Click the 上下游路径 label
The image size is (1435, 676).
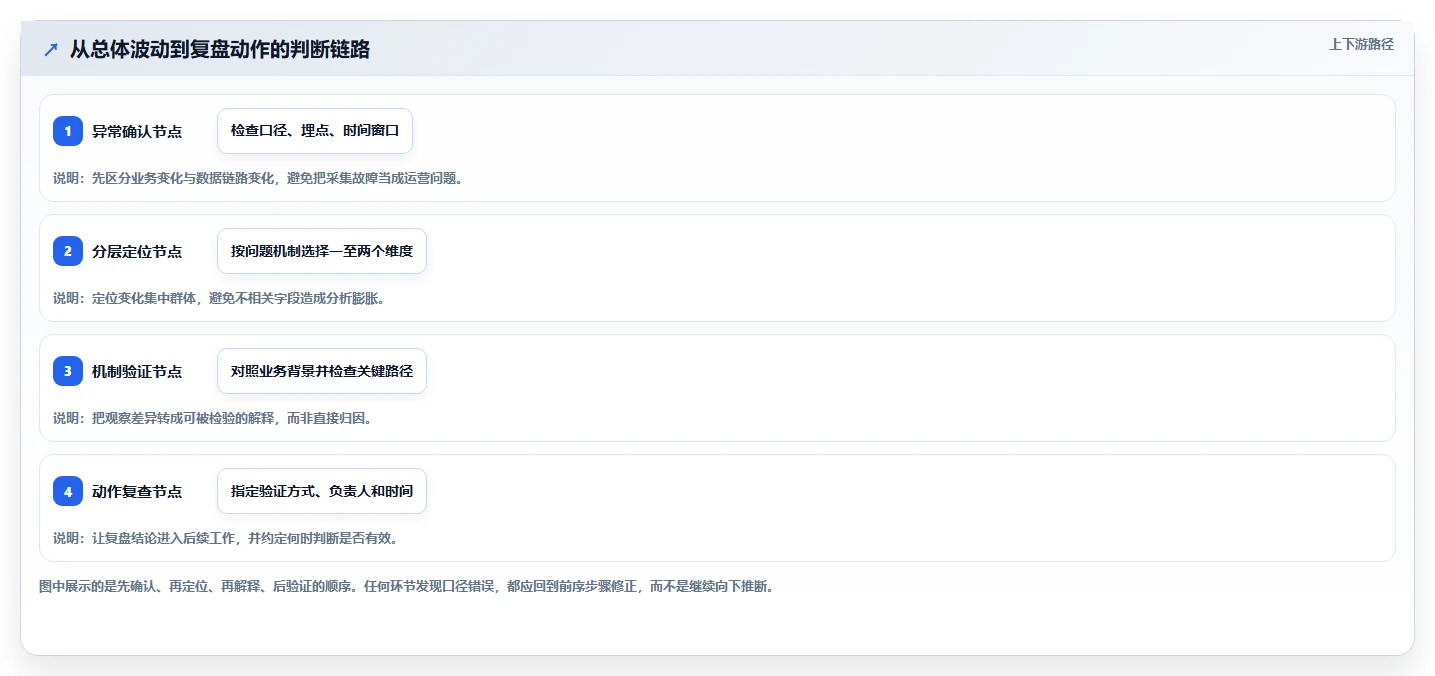[1361, 44]
